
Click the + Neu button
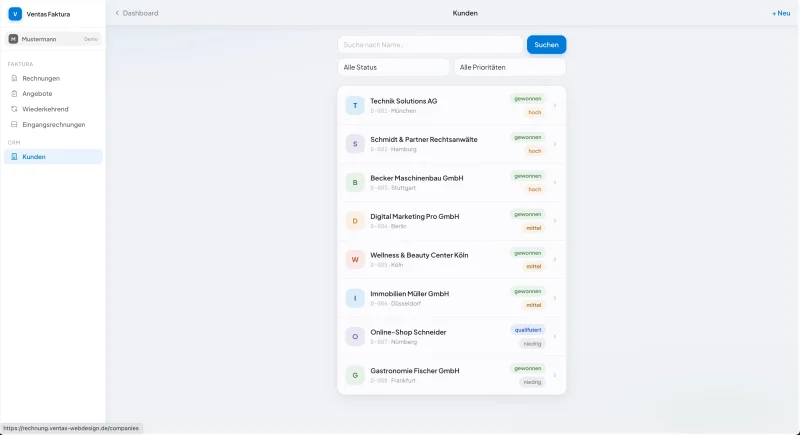(781, 13)
